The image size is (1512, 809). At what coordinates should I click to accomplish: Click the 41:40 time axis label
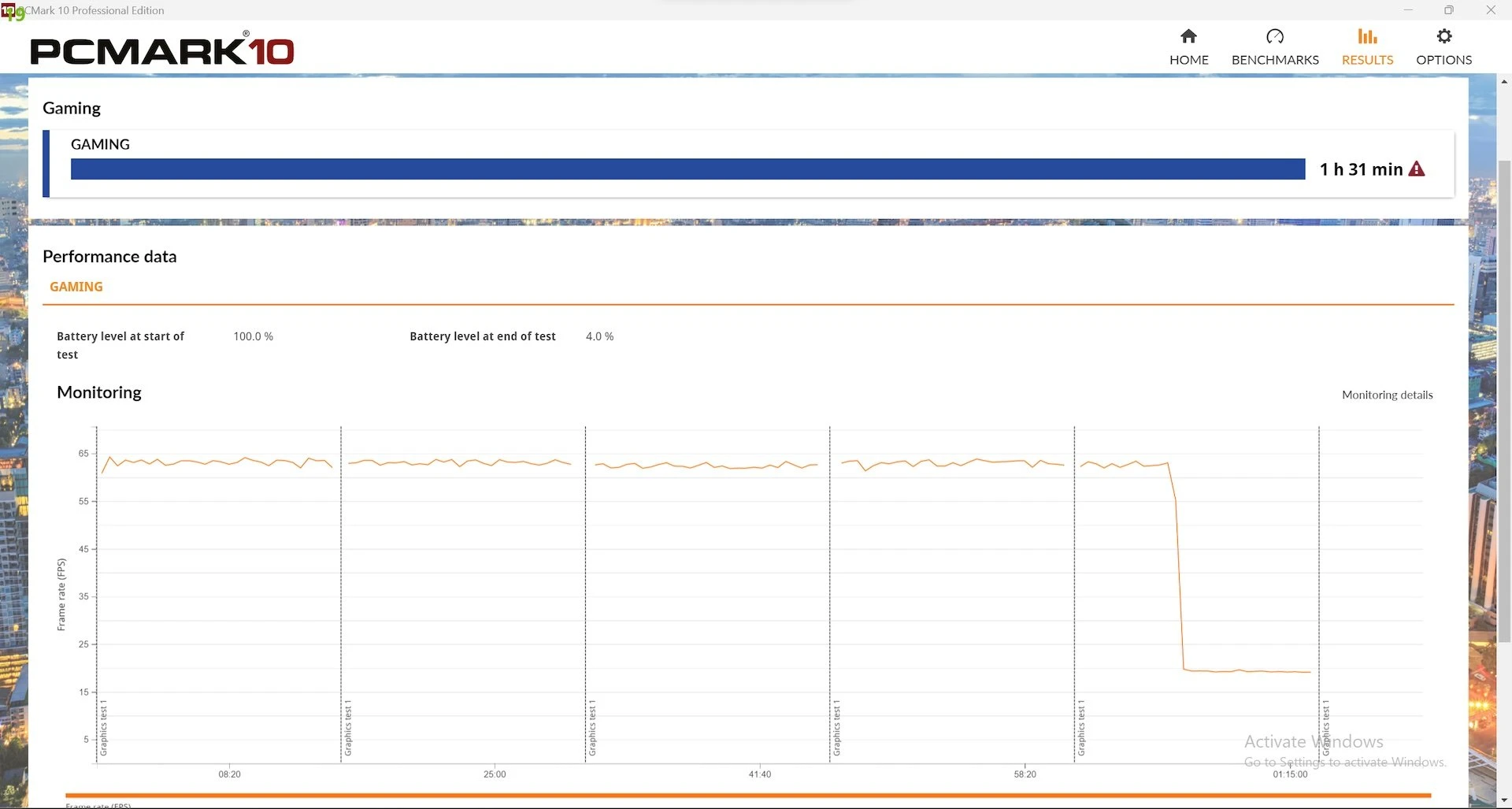click(760, 774)
